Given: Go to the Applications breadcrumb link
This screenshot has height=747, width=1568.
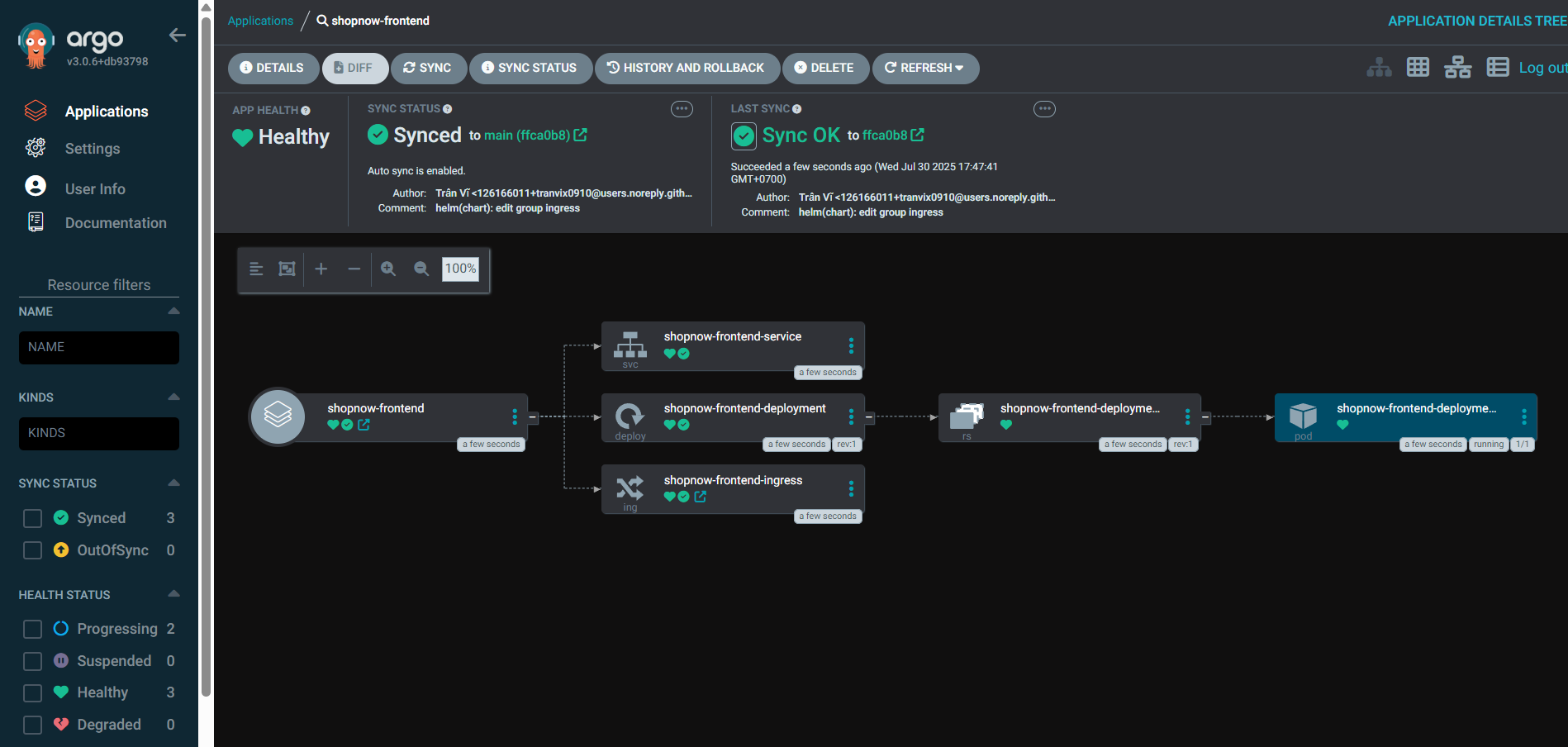Looking at the screenshot, I should tap(260, 21).
